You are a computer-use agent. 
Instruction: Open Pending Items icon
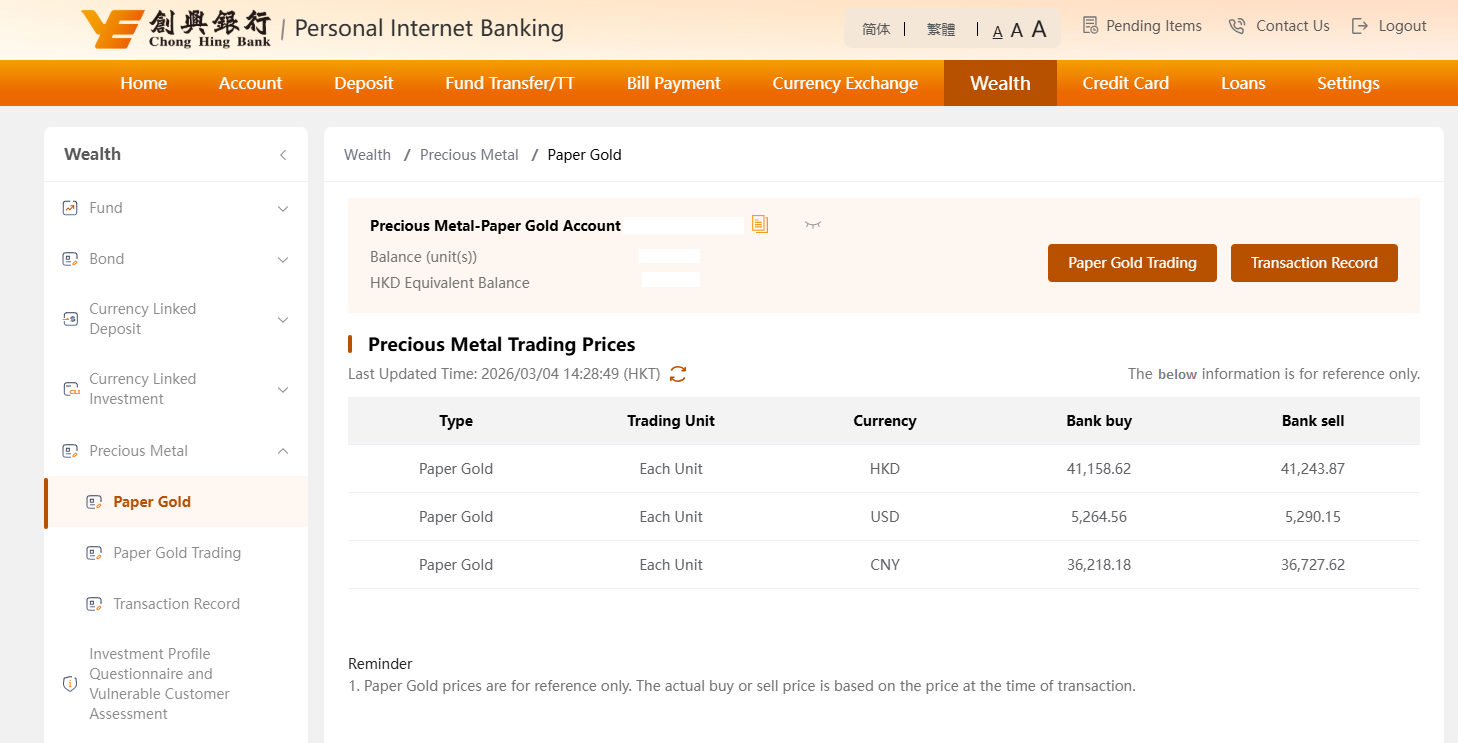[x=1090, y=26]
